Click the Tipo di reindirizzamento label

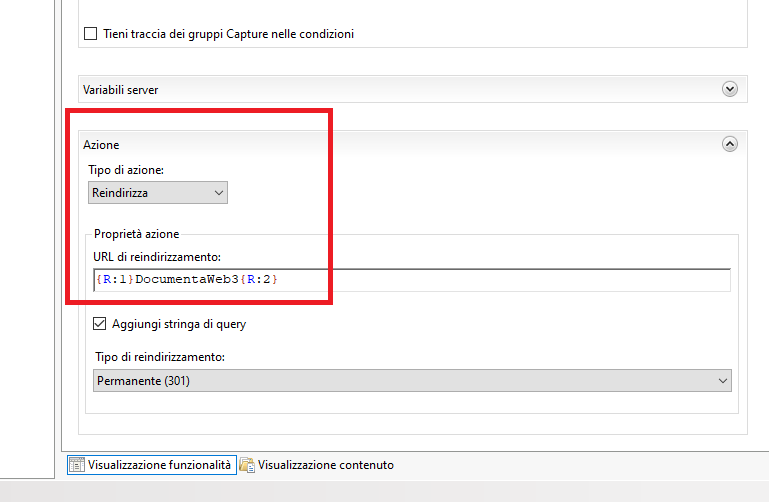pyautogui.click(x=160, y=357)
